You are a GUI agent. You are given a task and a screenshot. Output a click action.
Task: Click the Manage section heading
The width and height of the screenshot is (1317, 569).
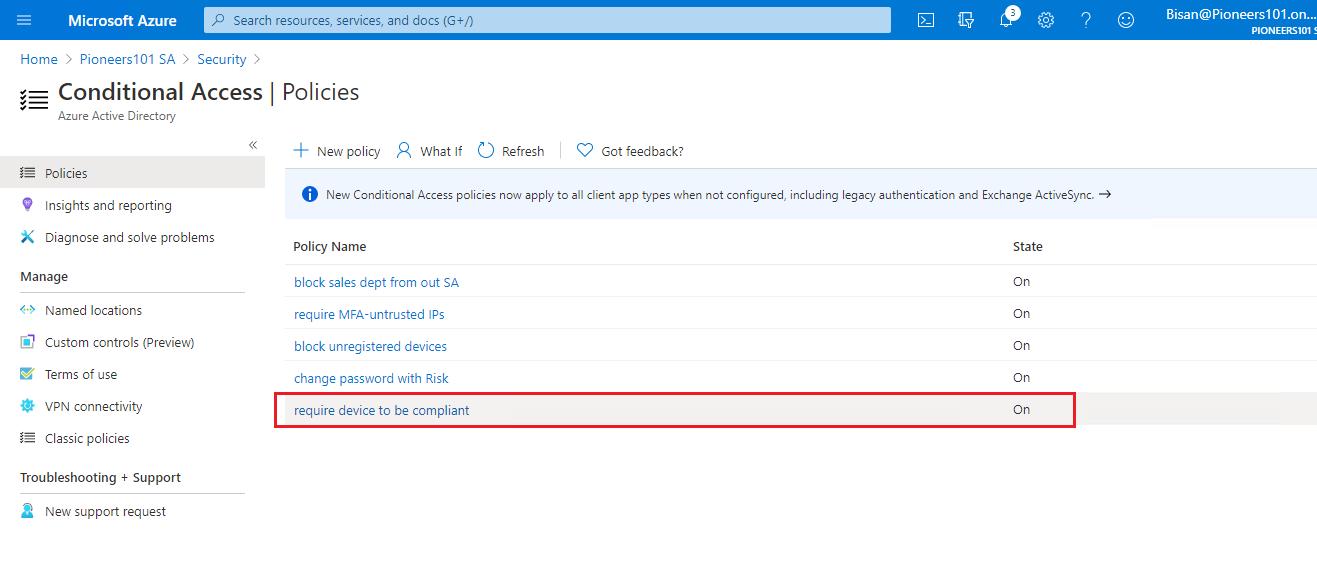(44, 276)
